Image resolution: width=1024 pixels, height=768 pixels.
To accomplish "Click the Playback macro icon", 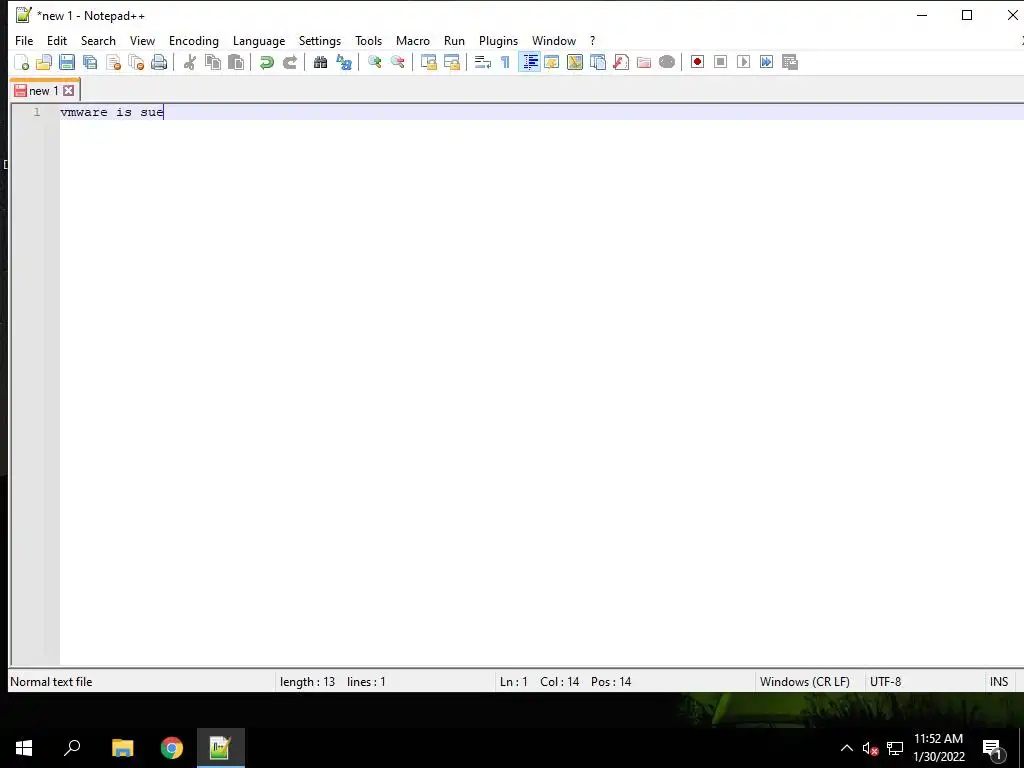I will point(743,62).
